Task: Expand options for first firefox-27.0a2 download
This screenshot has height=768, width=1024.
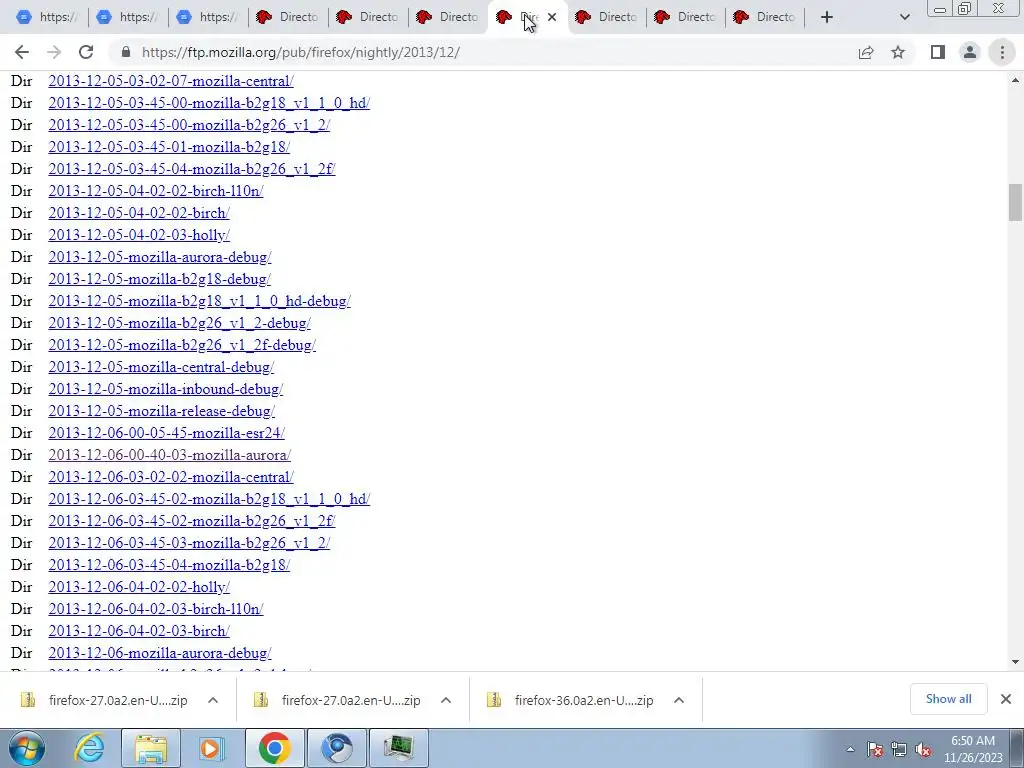Action: coord(213,700)
